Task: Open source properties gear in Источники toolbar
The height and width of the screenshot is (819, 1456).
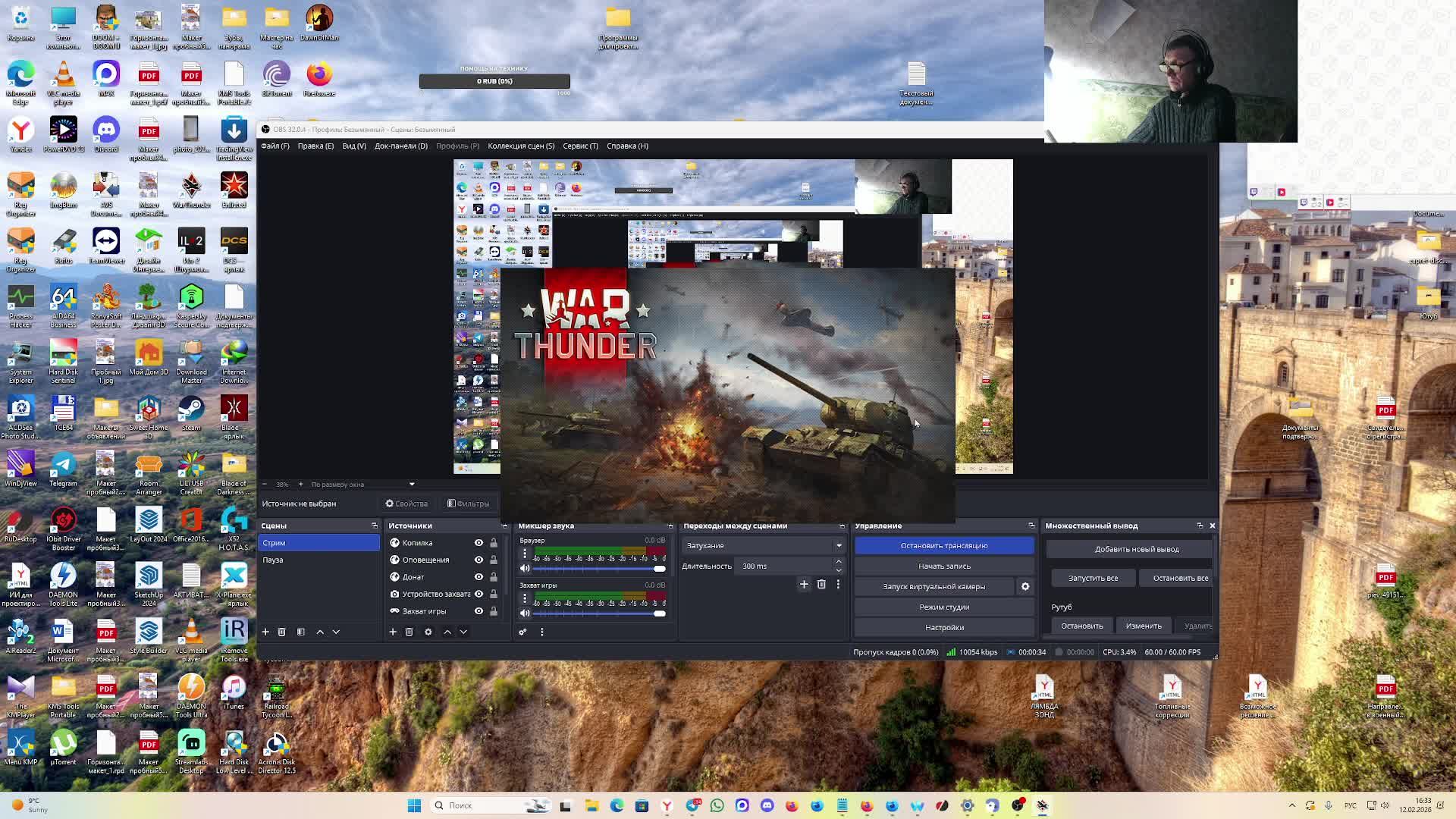Action: [x=428, y=632]
